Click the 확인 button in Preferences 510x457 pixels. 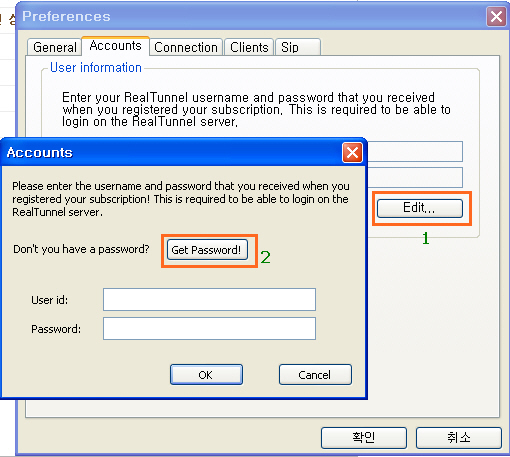coord(364,437)
